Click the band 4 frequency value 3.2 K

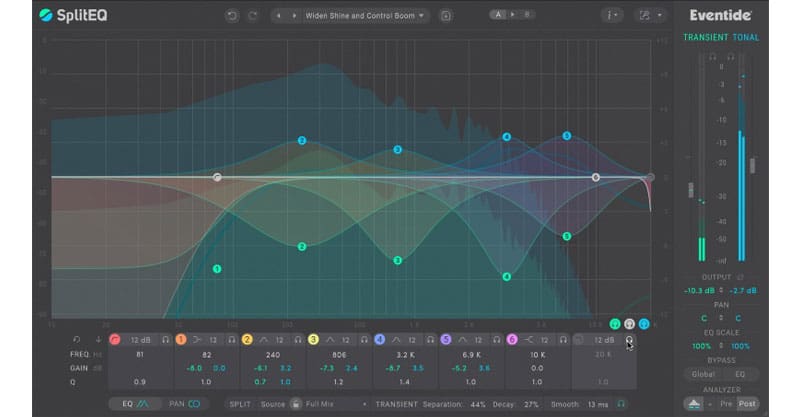pos(406,354)
